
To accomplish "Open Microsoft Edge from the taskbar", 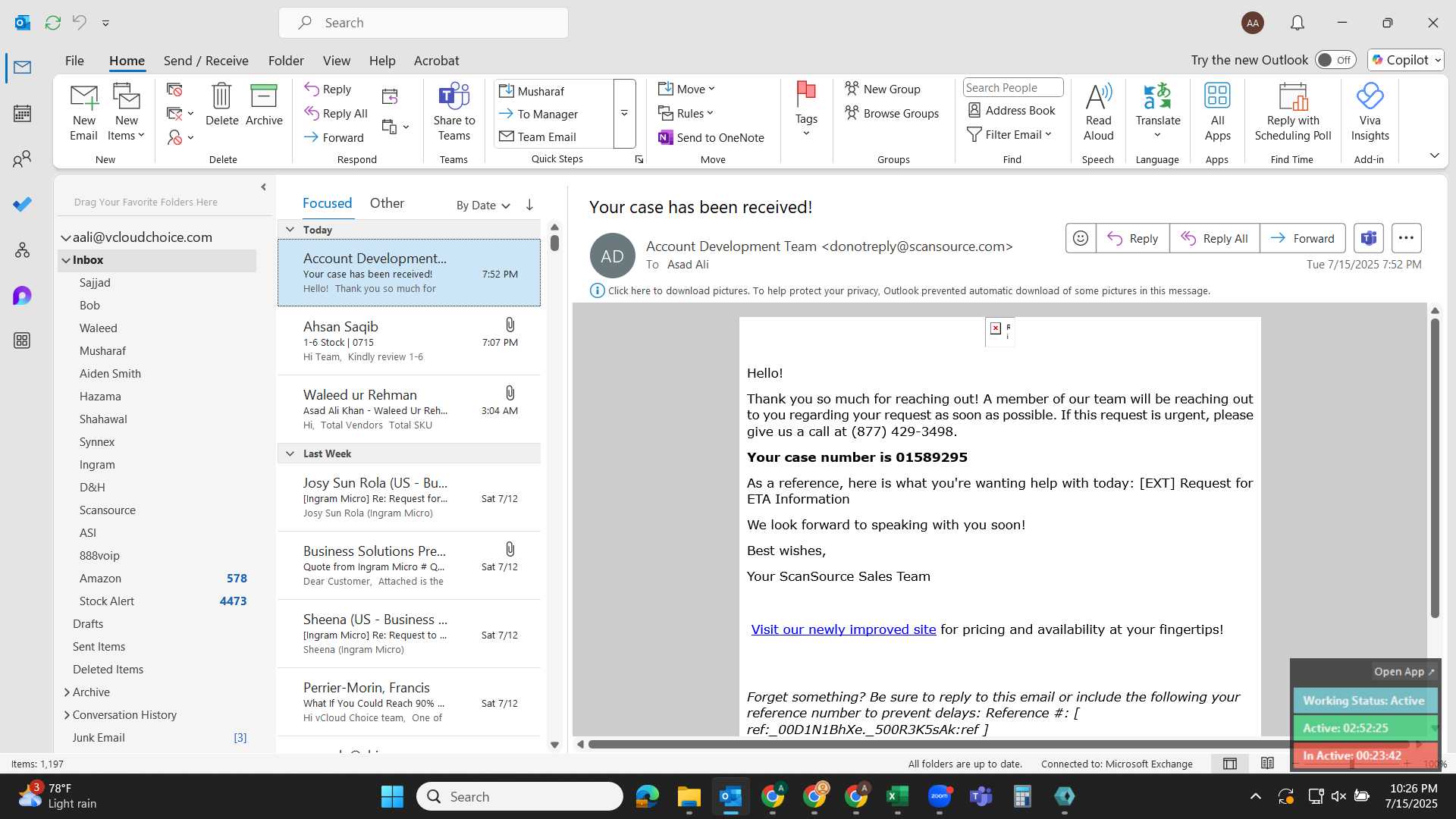I will 647,796.
